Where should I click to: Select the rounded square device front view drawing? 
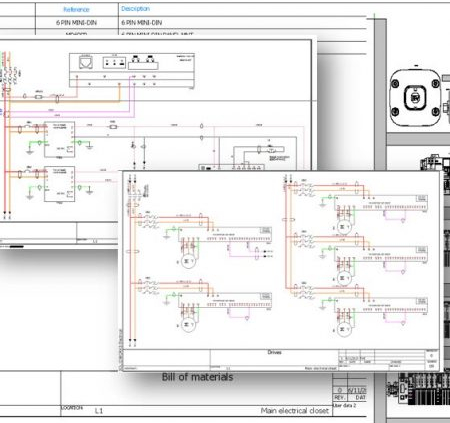click(x=415, y=98)
